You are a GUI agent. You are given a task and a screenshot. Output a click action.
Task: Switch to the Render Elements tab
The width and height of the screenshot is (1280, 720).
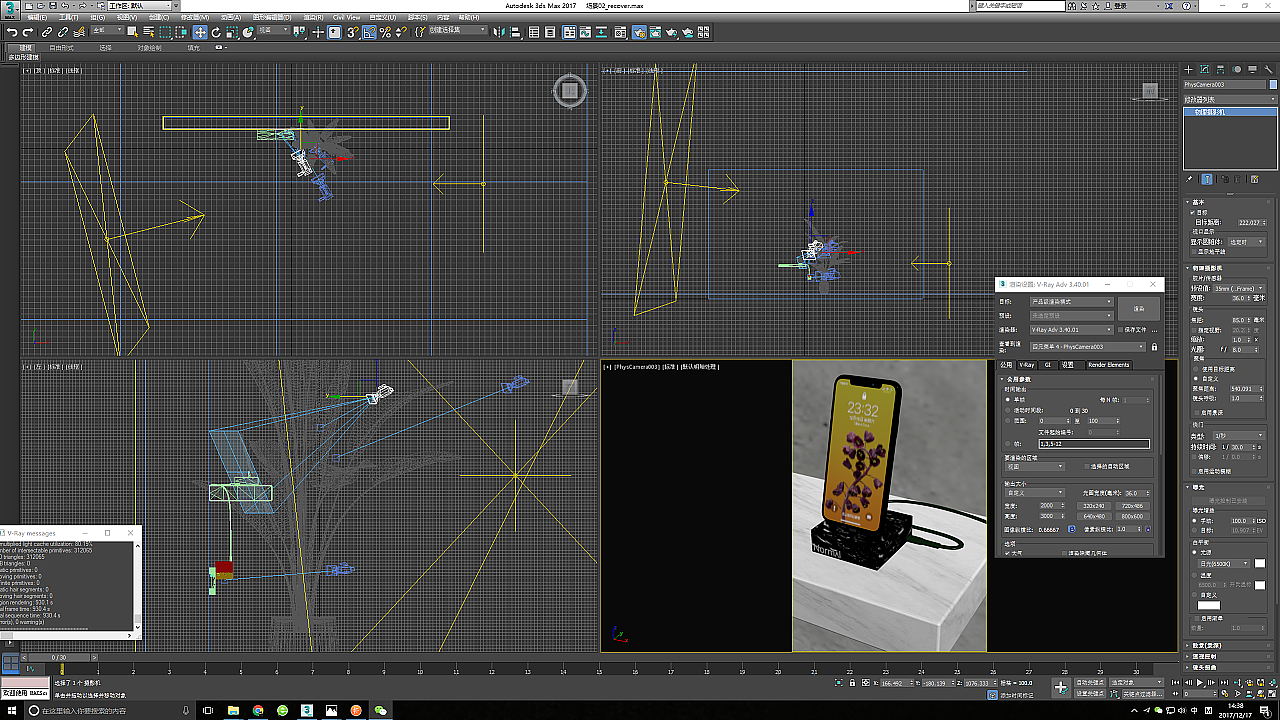(x=1108, y=365)
